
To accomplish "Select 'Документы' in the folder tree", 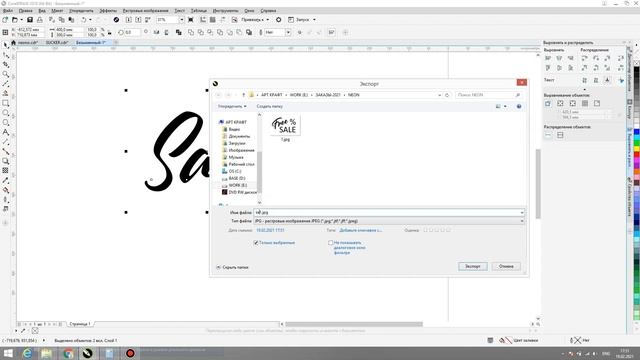I will point(239,136).
